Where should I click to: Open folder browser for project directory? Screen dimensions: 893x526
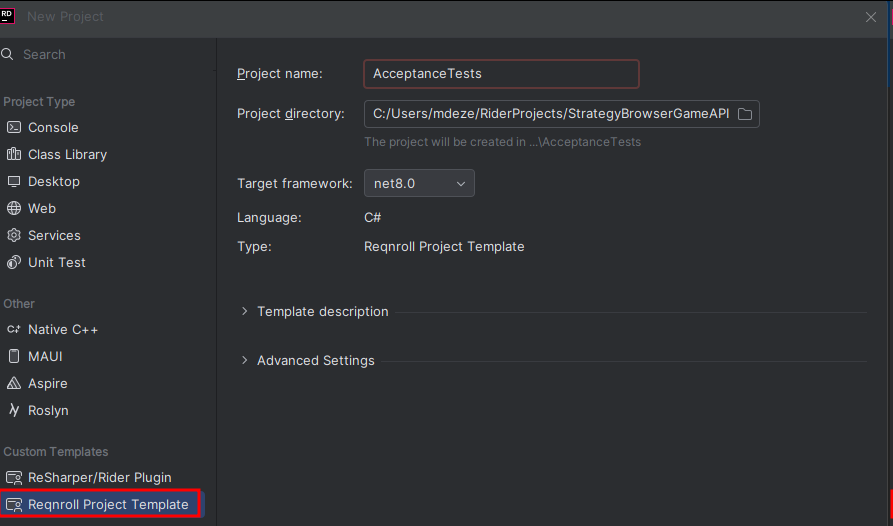pyautogui.click(x=744, y=114)
